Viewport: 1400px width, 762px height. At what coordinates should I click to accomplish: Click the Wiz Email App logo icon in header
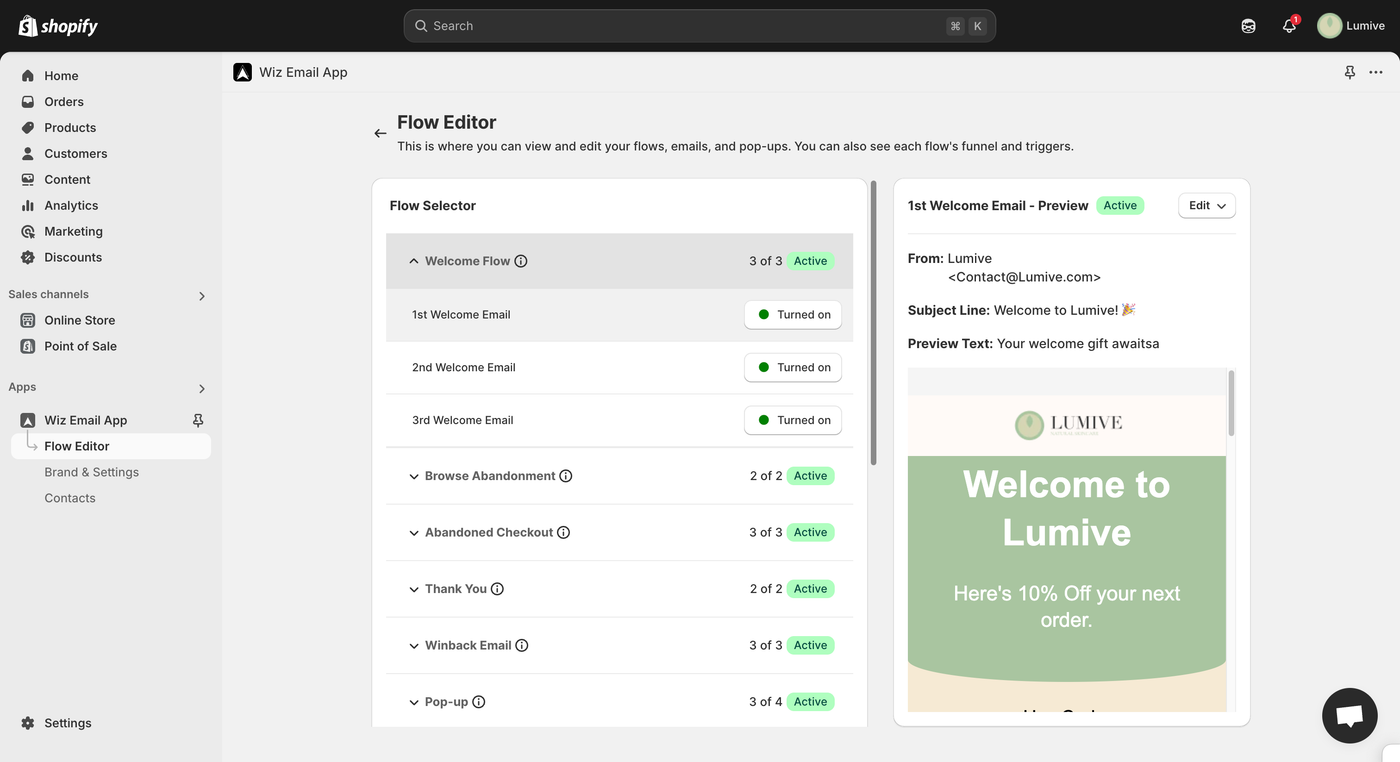(x=242, y=72)
